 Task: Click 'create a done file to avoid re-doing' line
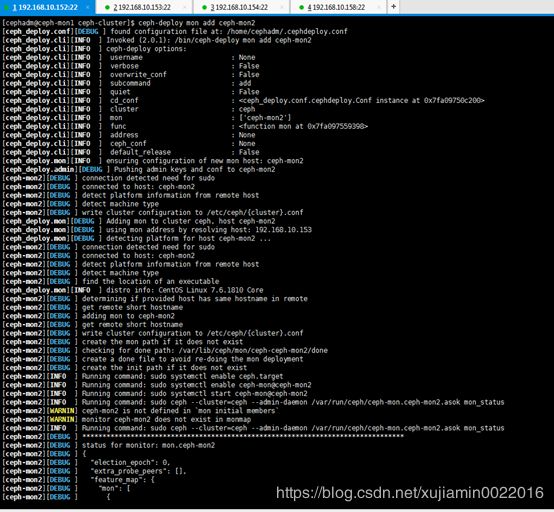tap(153, 359)
